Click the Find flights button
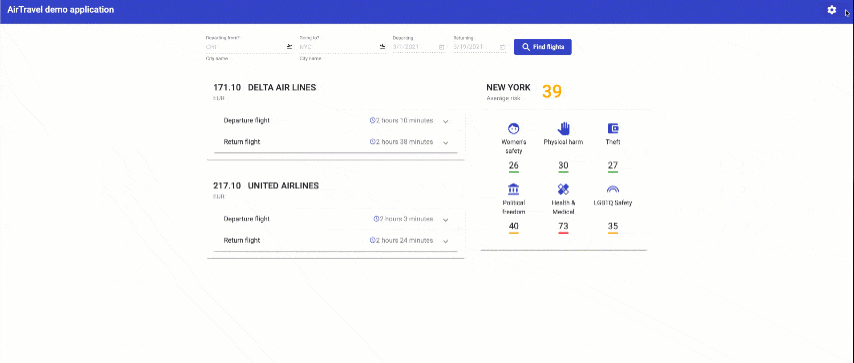Image resolution: width=854 pixels, height=363 pixels. tap(542, 47)
